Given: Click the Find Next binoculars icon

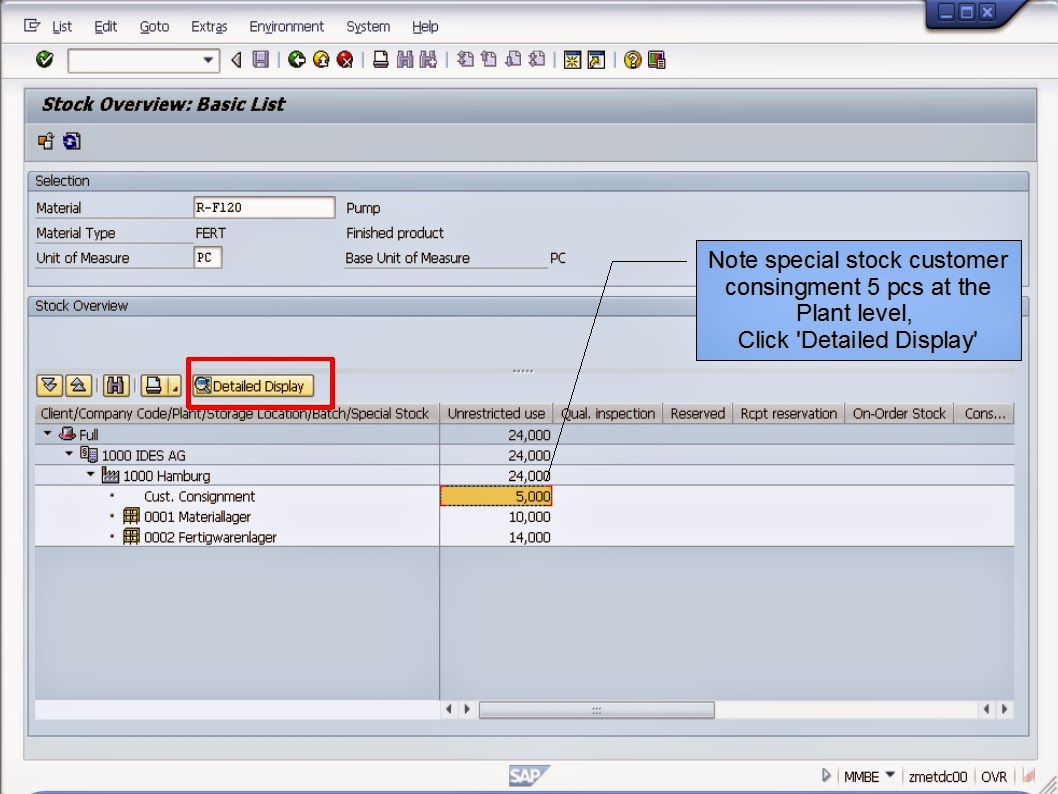Looking at the screenshot, I should pos(428,59).
